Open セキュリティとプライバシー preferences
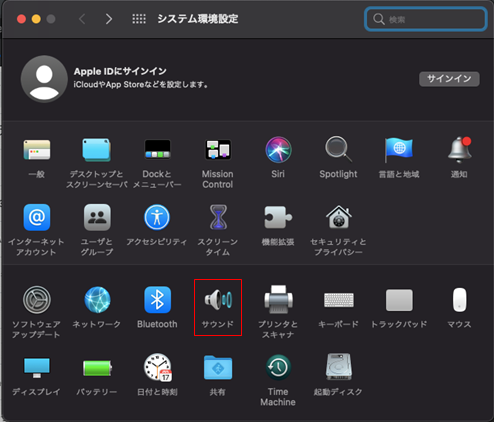 (x=339, y=217)
